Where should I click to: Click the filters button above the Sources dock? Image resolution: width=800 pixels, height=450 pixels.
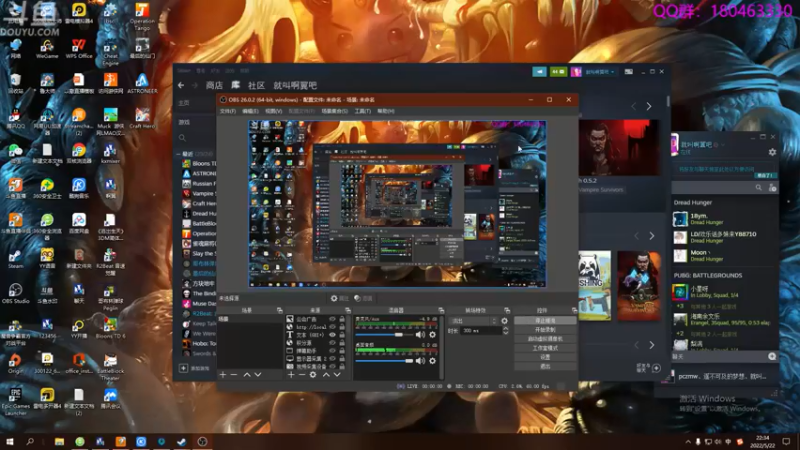point(363,298)
